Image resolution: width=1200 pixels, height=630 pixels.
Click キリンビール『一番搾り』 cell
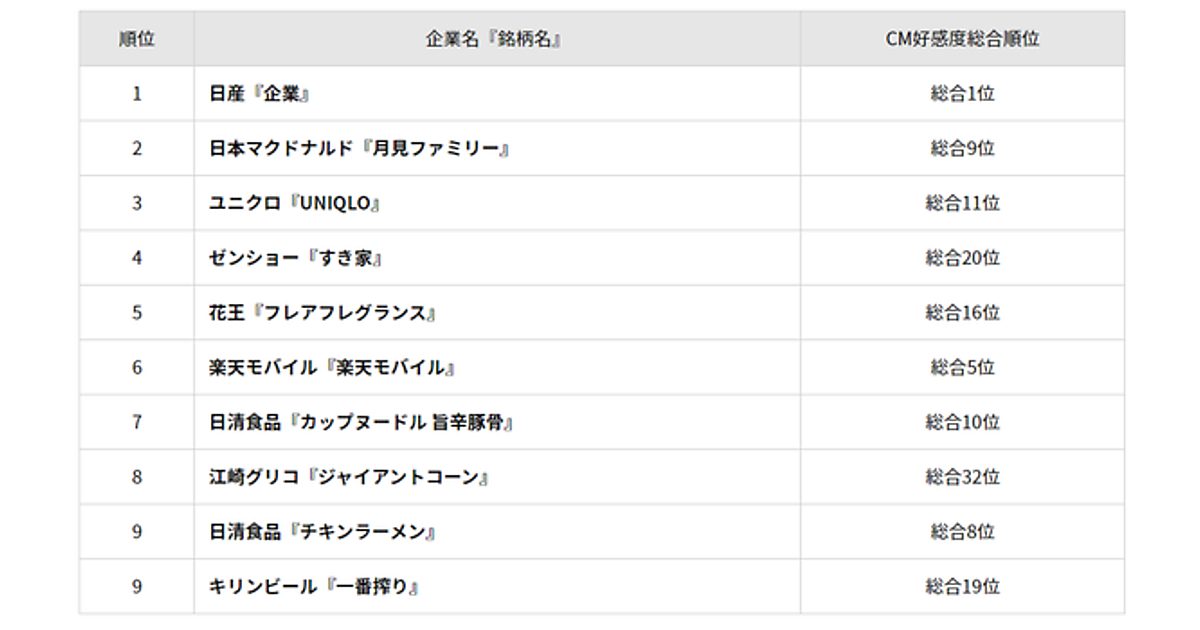tap(314, 587)
